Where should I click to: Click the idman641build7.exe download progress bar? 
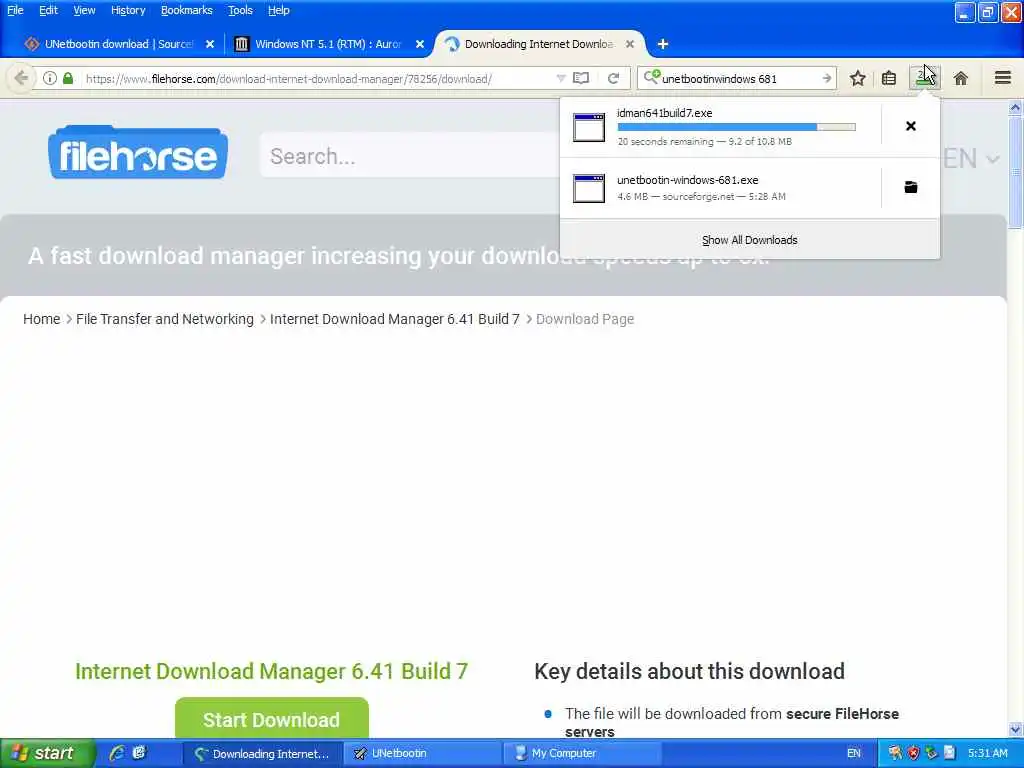[x=736, y=127]
